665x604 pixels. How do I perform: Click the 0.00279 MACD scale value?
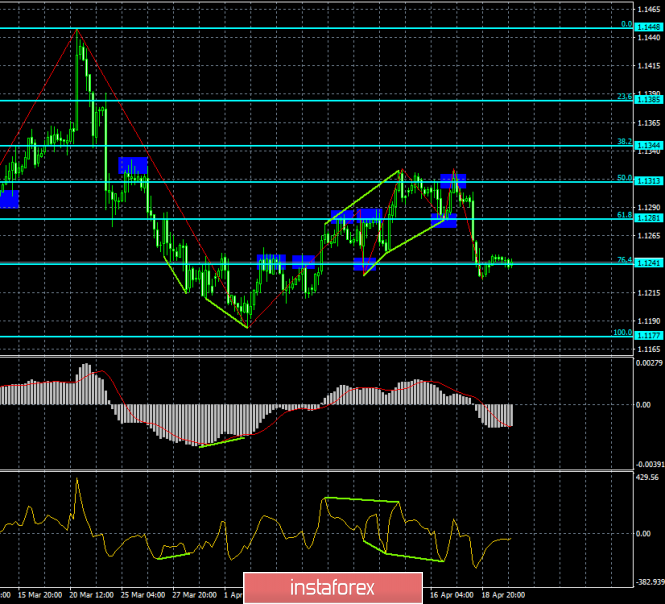click(x=648, y=362)
